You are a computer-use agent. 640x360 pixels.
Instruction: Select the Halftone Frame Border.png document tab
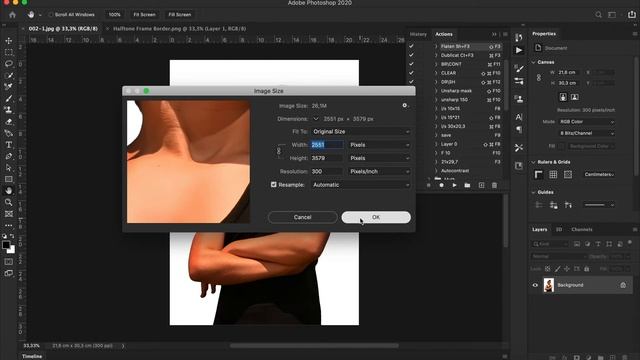tap(180, 29)
